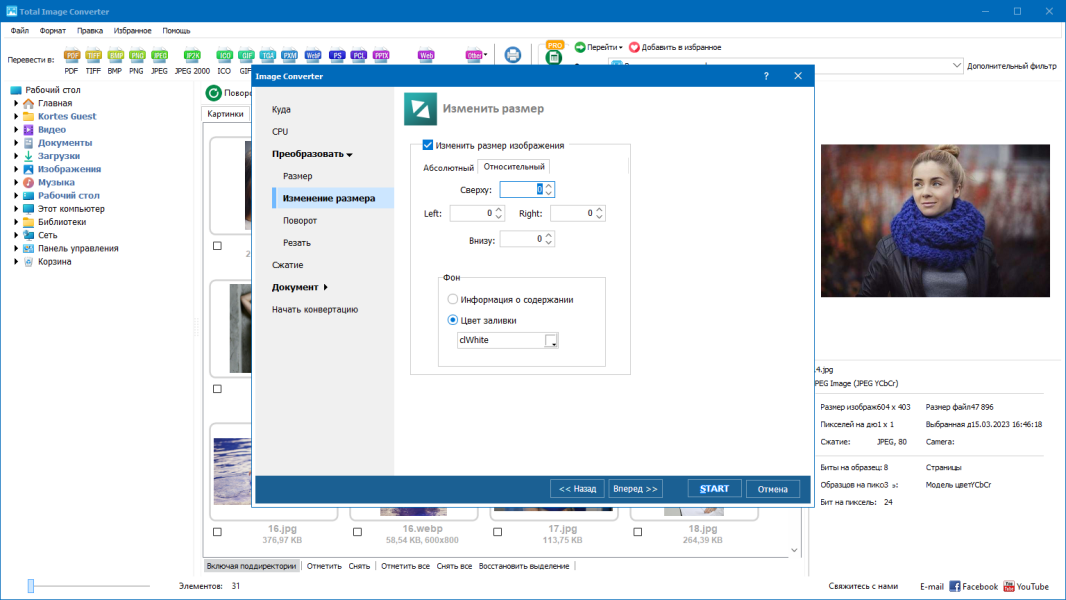Select the PDF format icon

point(71,56)
